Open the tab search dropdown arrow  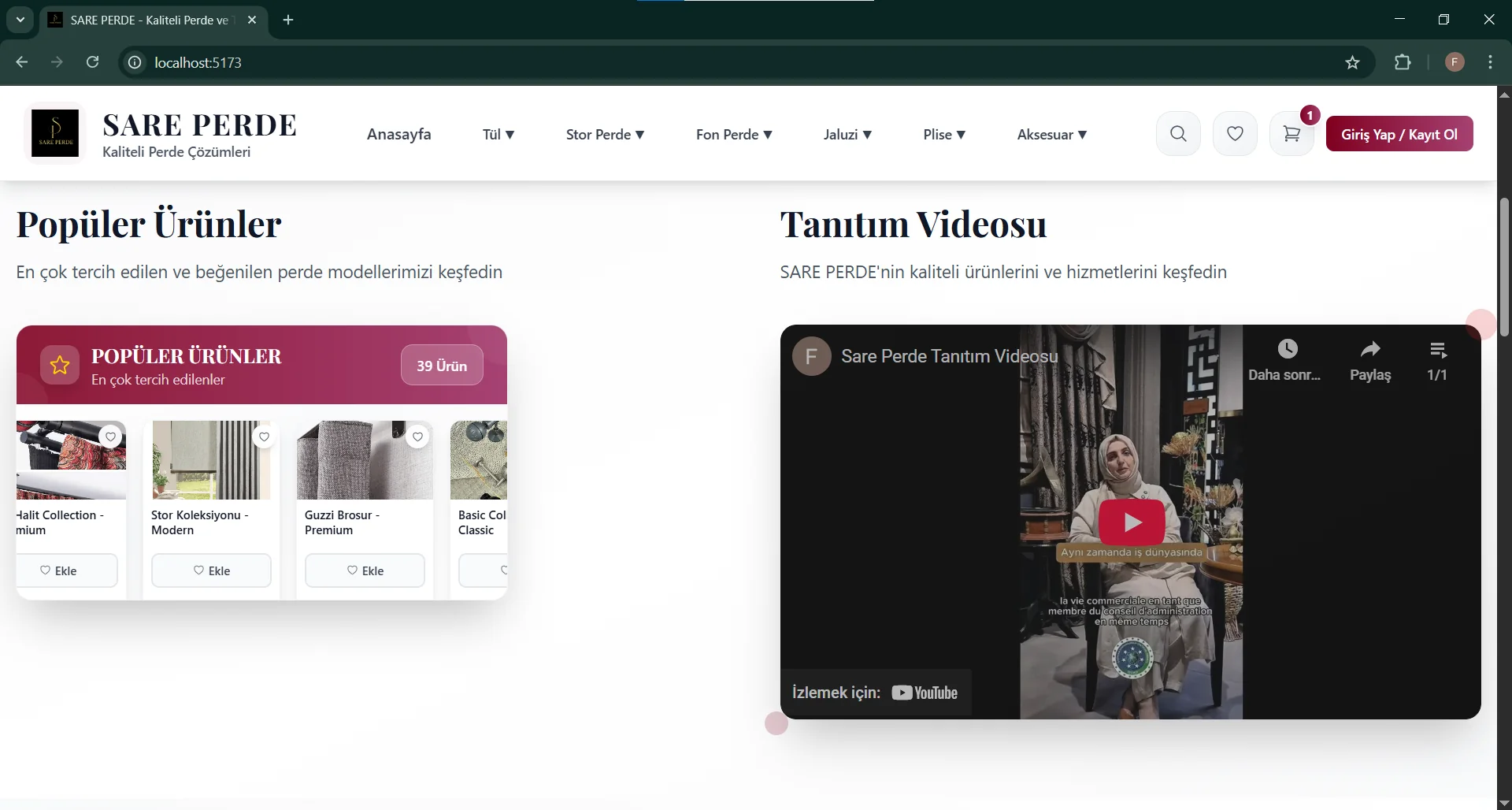tap(20, 20)
